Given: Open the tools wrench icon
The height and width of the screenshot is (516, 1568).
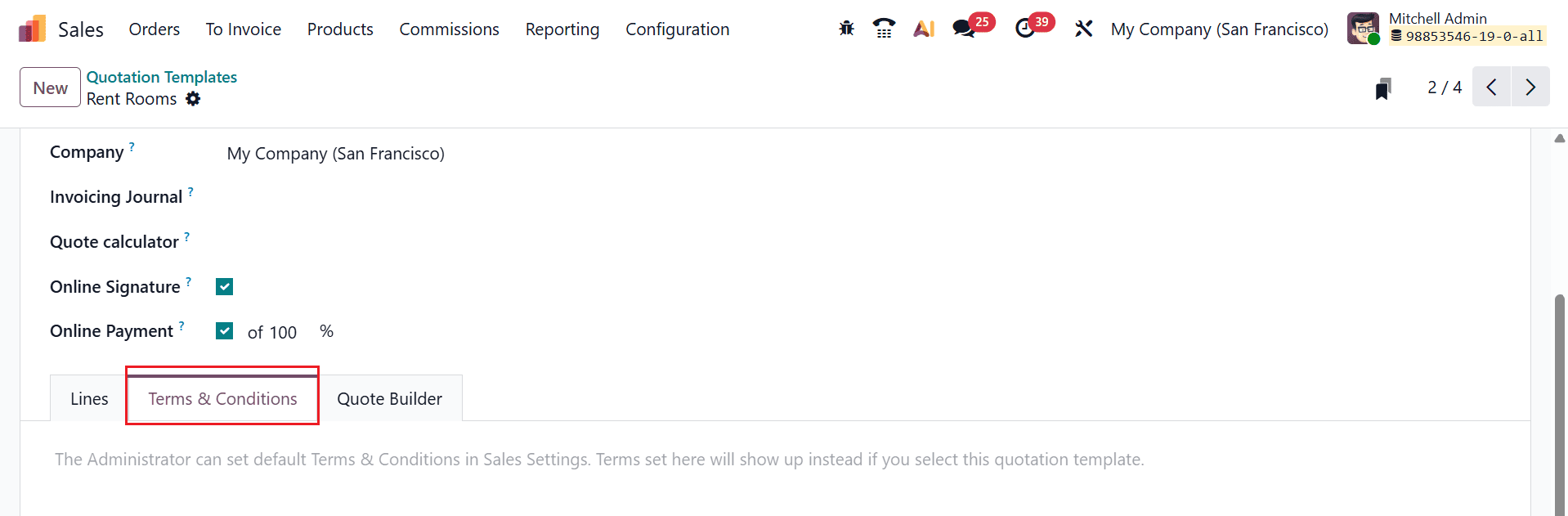Looking at the screenshot, I should (1083, 28).
